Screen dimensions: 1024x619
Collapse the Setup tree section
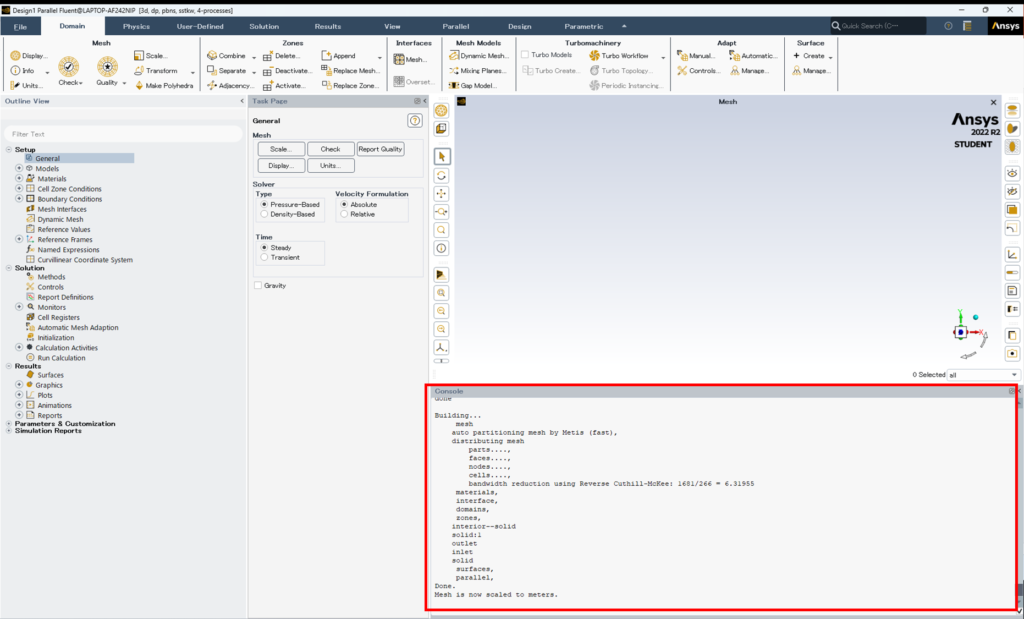9,150
